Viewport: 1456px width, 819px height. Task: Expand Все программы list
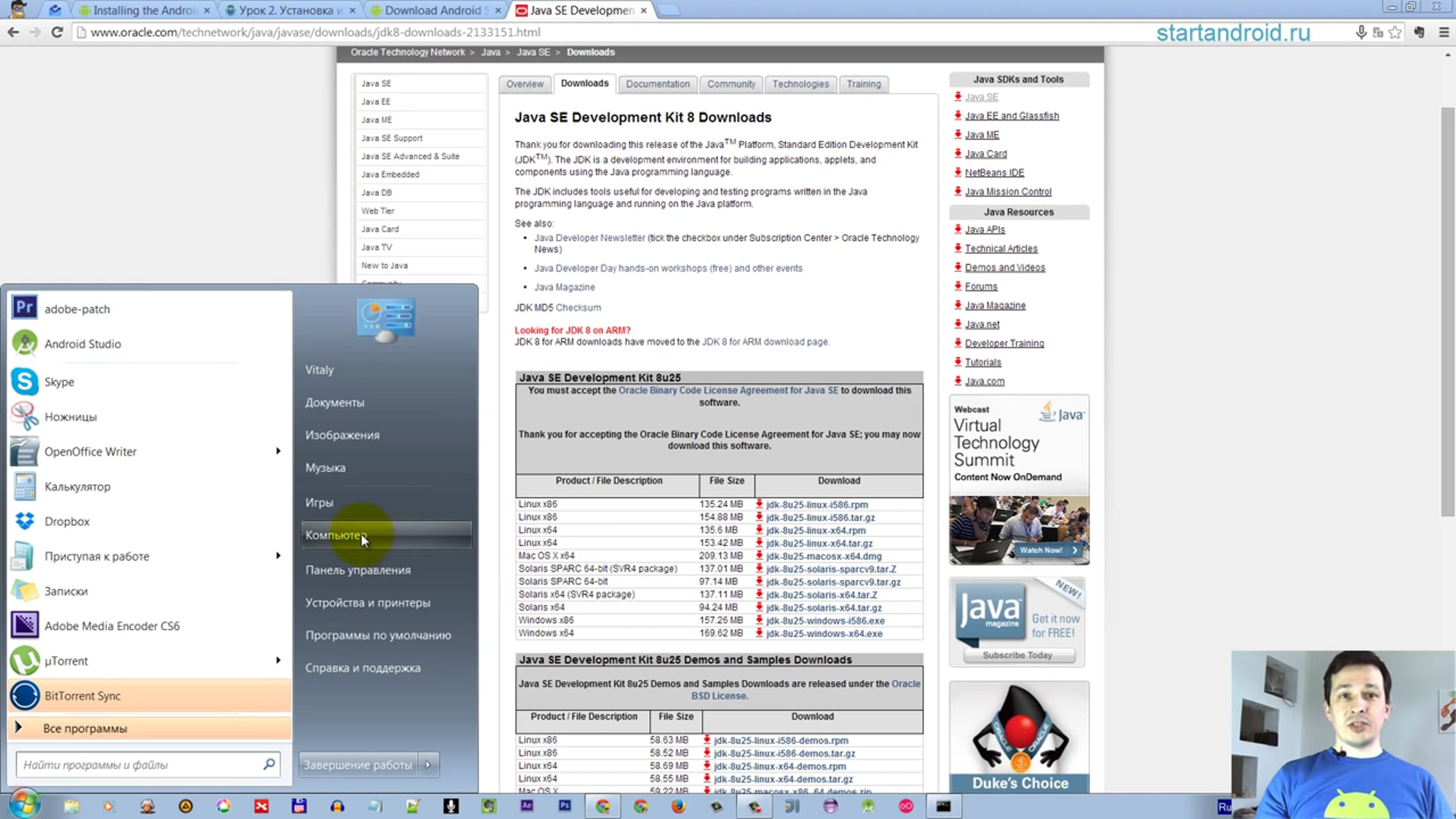click(85, 728)
